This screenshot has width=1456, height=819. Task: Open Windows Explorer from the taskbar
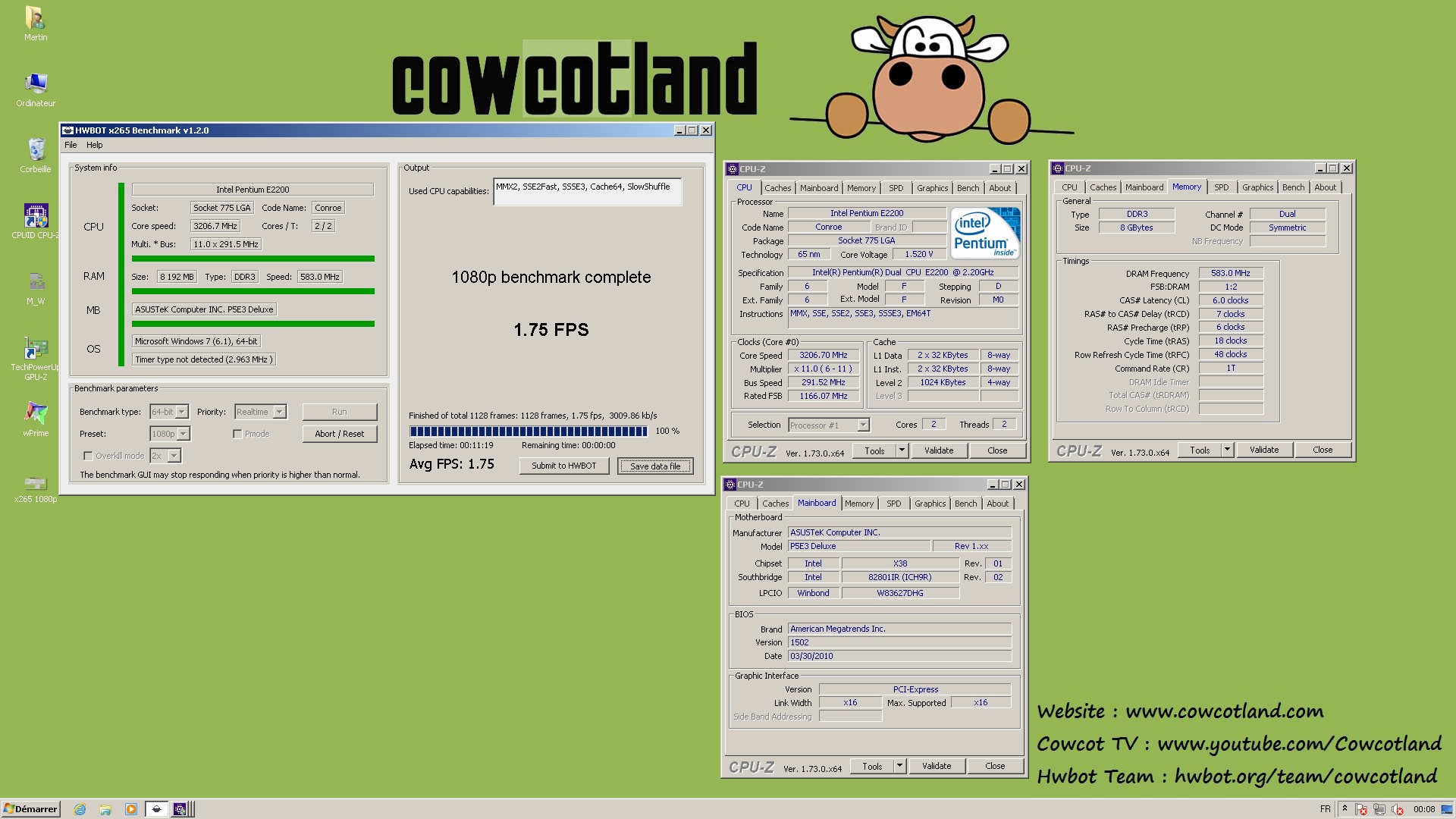105,809
